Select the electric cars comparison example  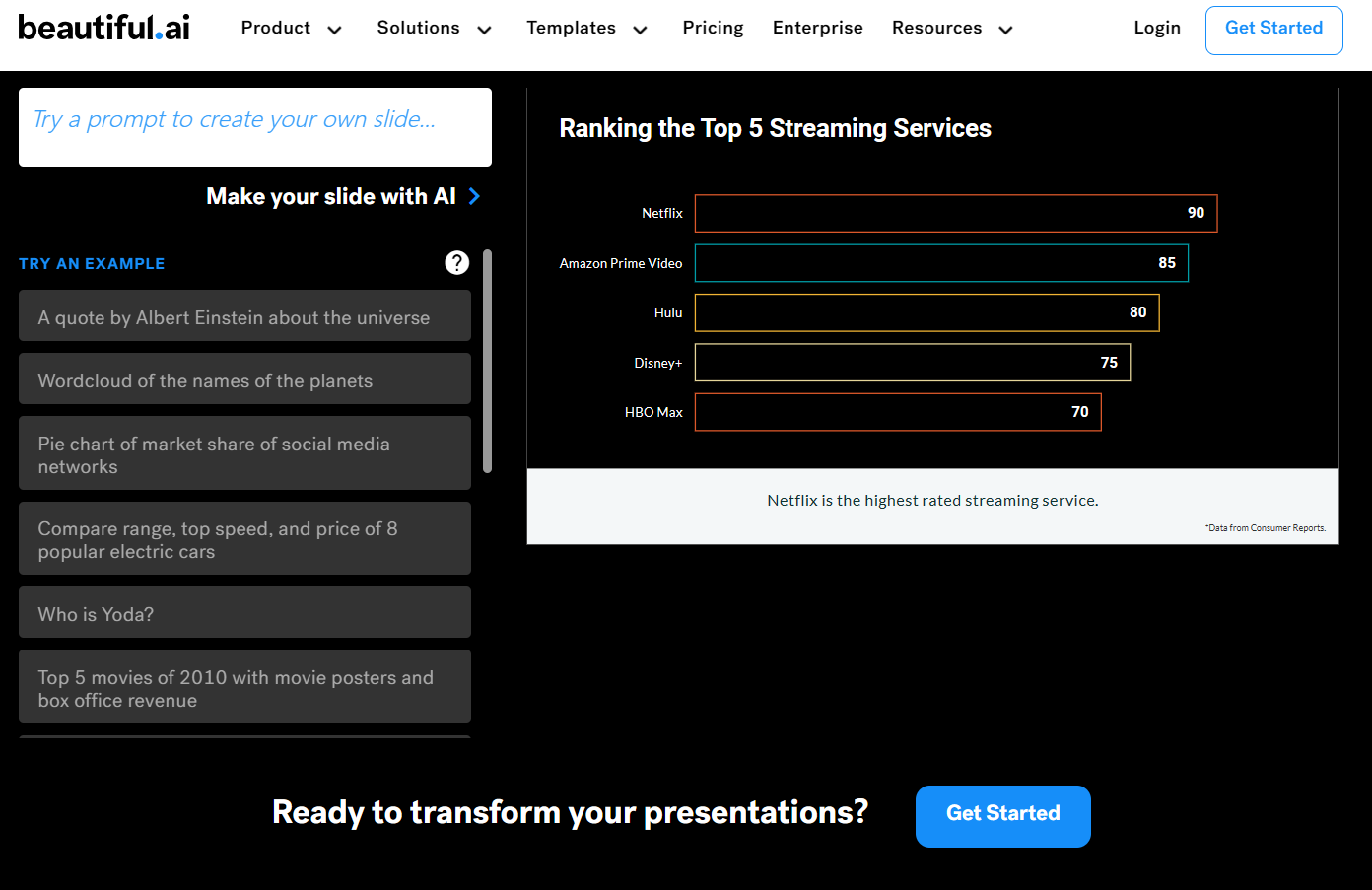point(244,538)
